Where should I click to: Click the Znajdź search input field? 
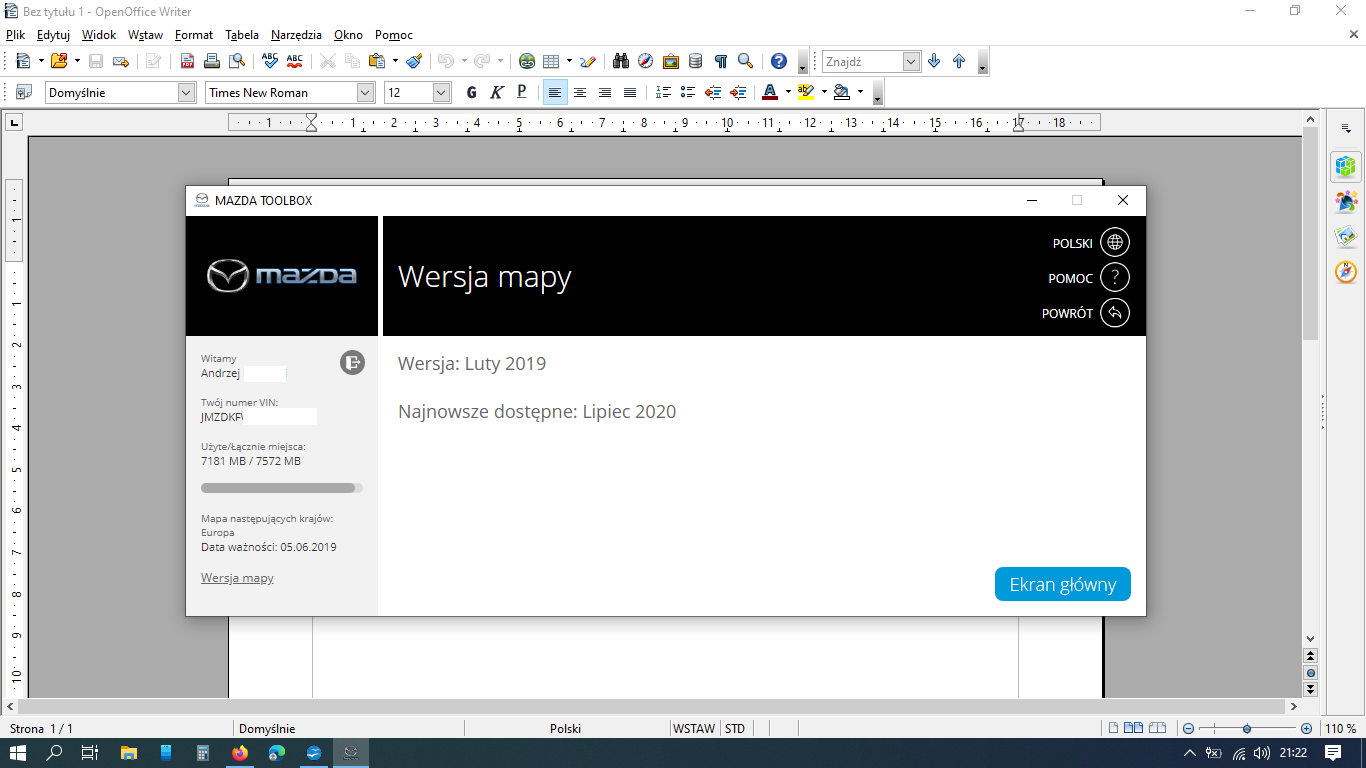point(862,61)
